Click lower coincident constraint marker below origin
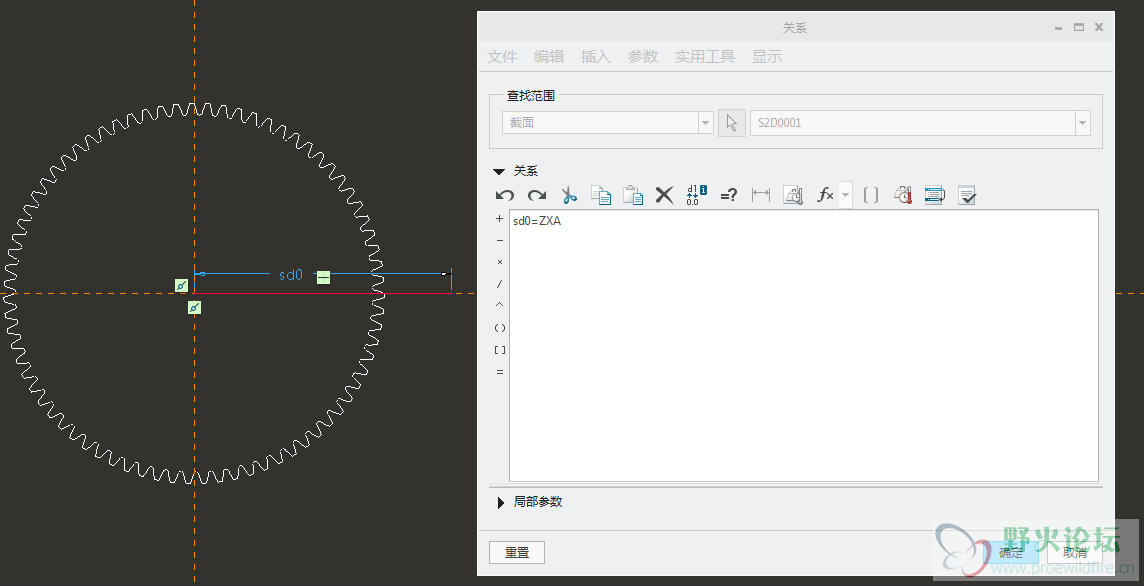The image size is (1144, 586). point(193,307)
